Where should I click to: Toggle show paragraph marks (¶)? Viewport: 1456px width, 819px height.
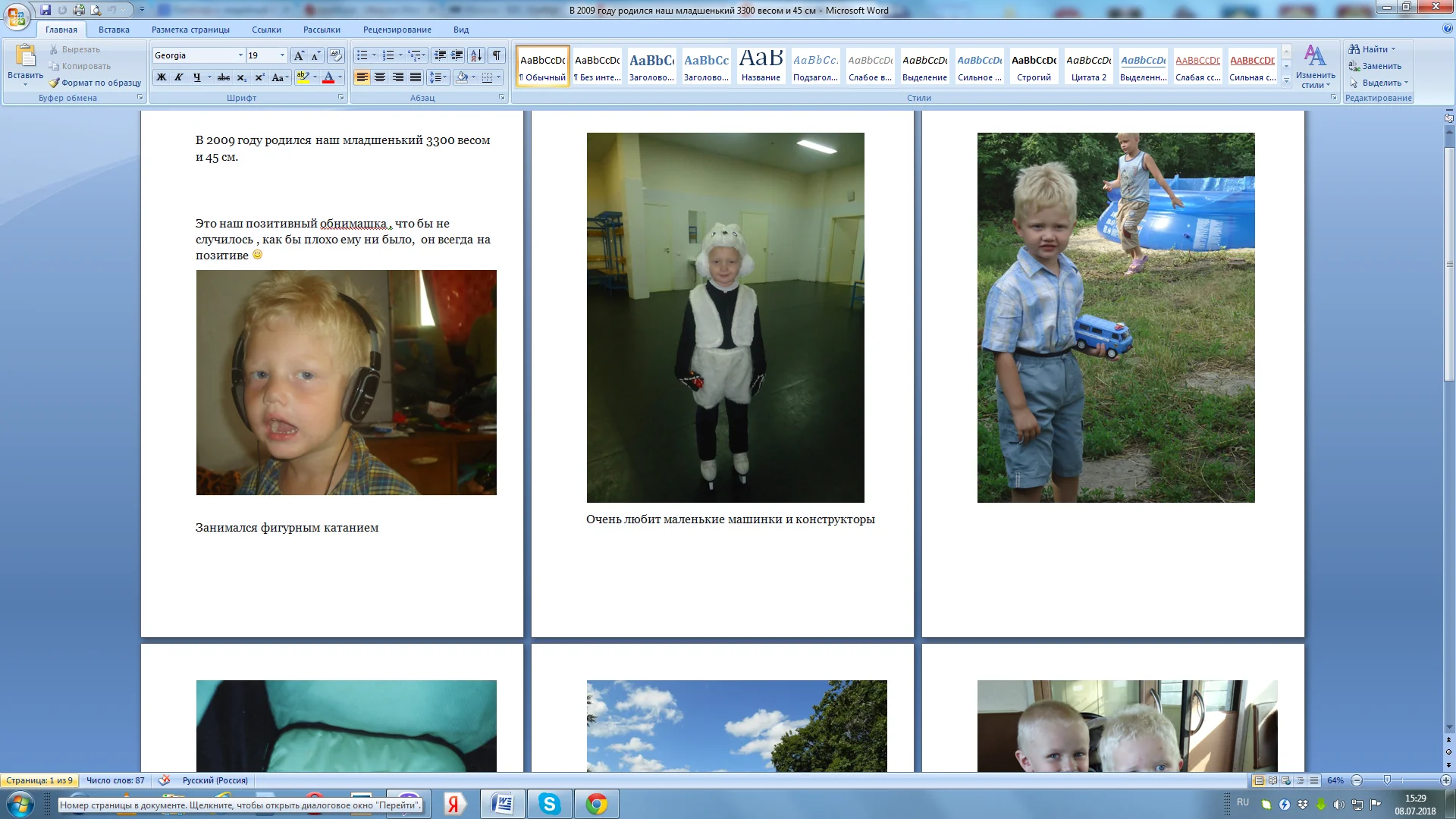click(x=497, y=55)
